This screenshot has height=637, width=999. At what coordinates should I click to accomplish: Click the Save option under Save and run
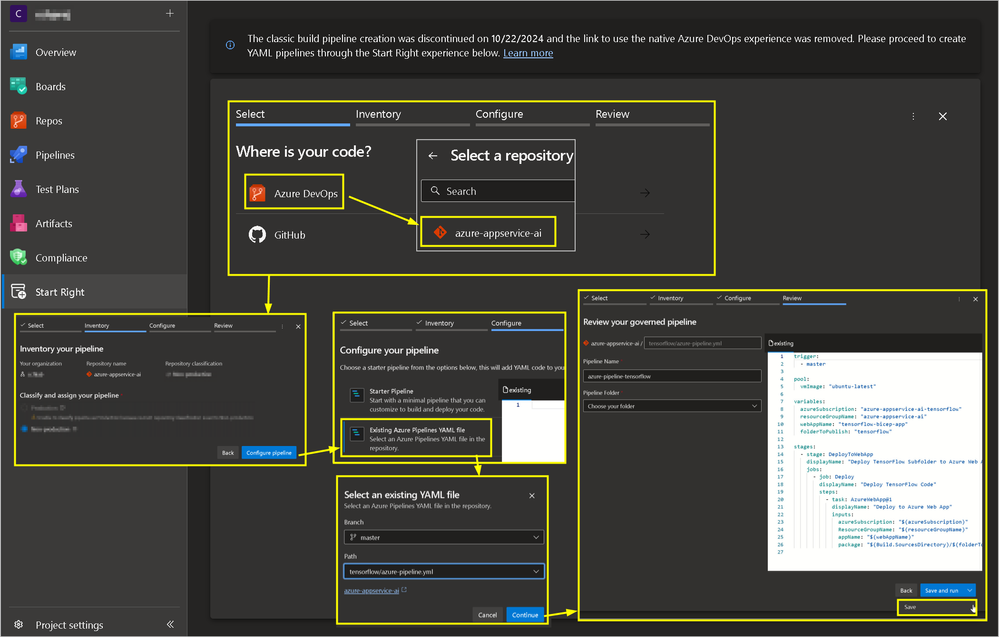[x=936, y=607]
